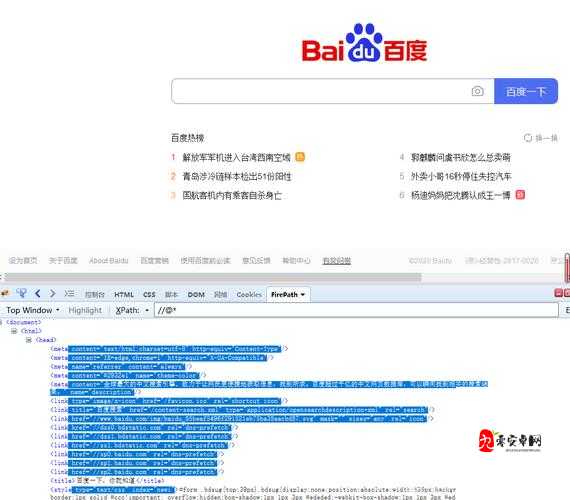Viewport: 570px width, 500px height.
Task: Open the 脚本 tab
Action: tap(171, 295)
